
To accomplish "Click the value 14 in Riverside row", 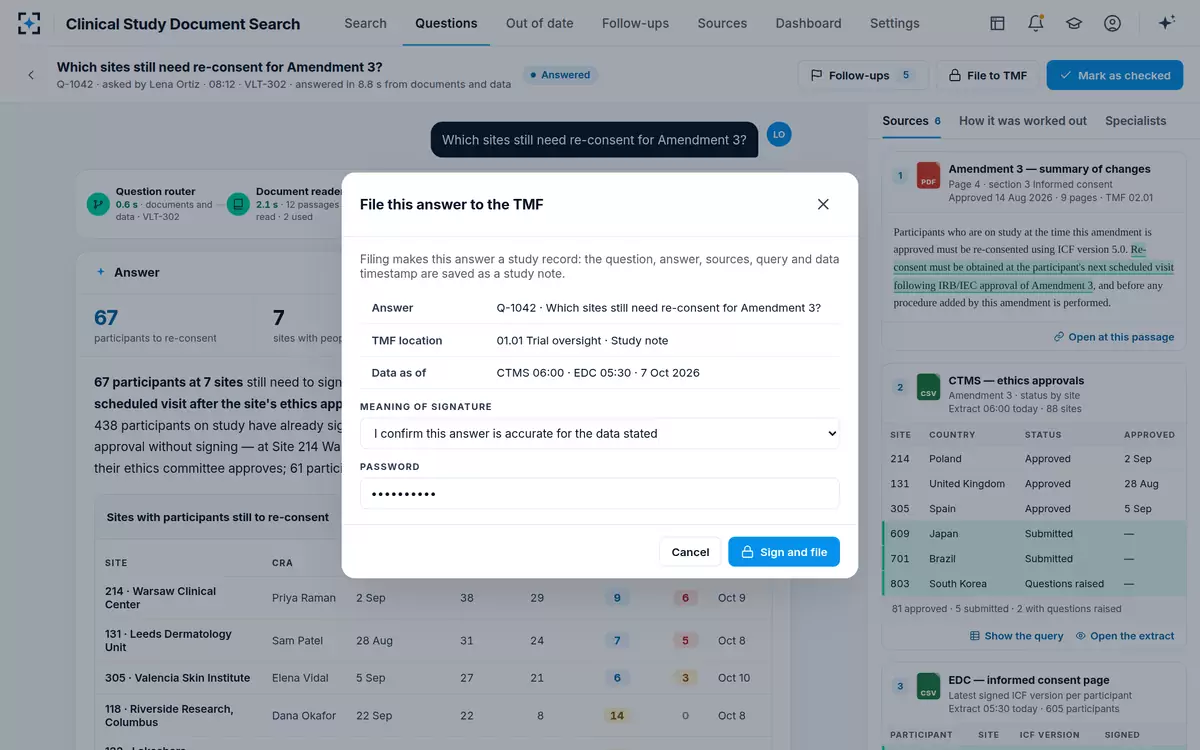I will tap(617, 716).
